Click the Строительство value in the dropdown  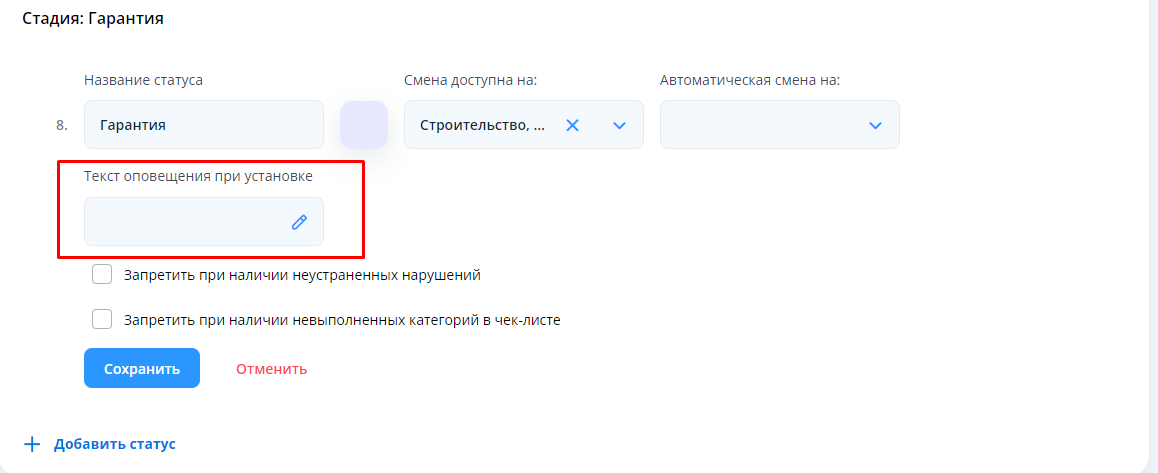[x=482, y=125]
